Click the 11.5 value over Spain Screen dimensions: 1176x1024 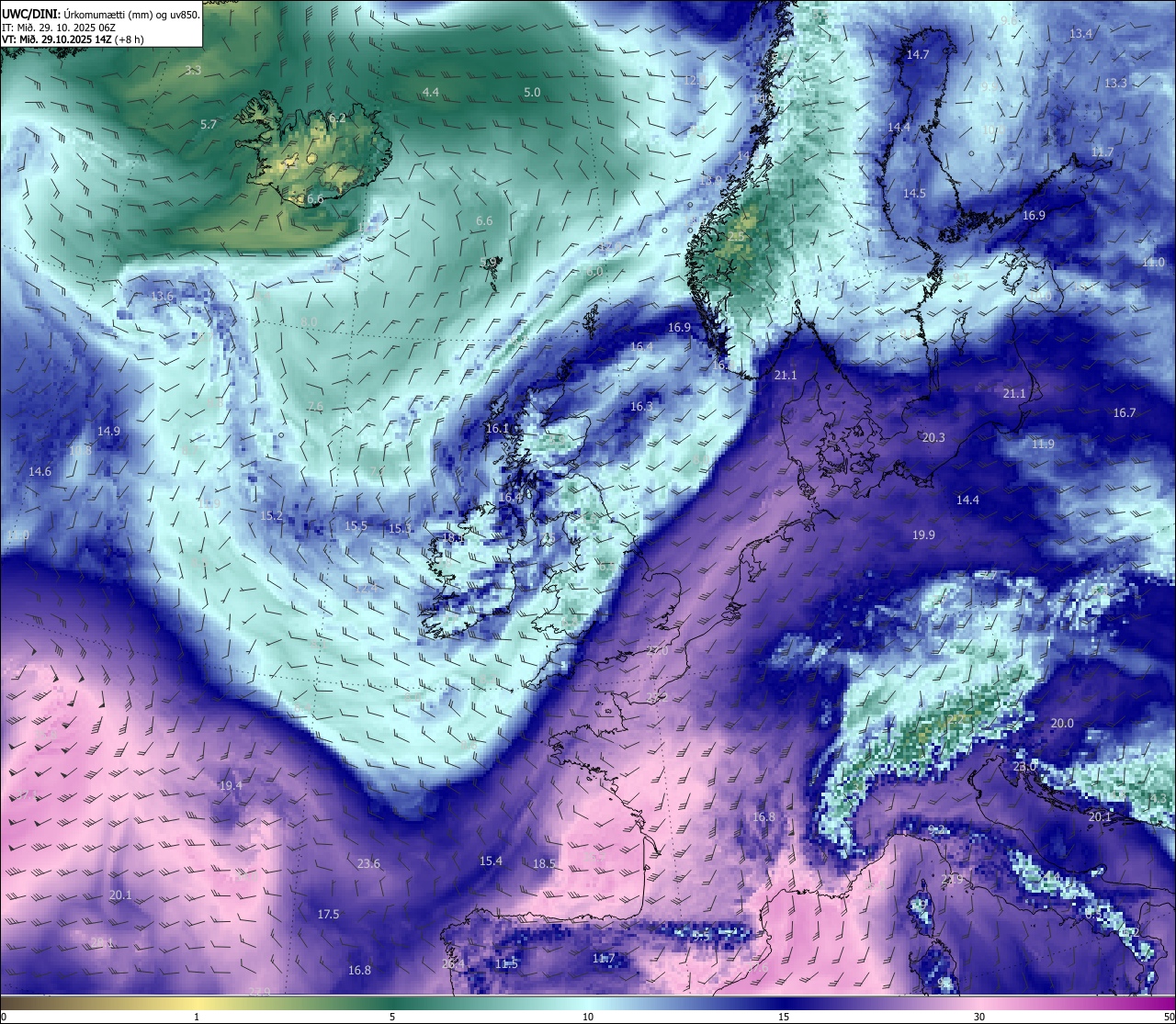tap(506, 963)
